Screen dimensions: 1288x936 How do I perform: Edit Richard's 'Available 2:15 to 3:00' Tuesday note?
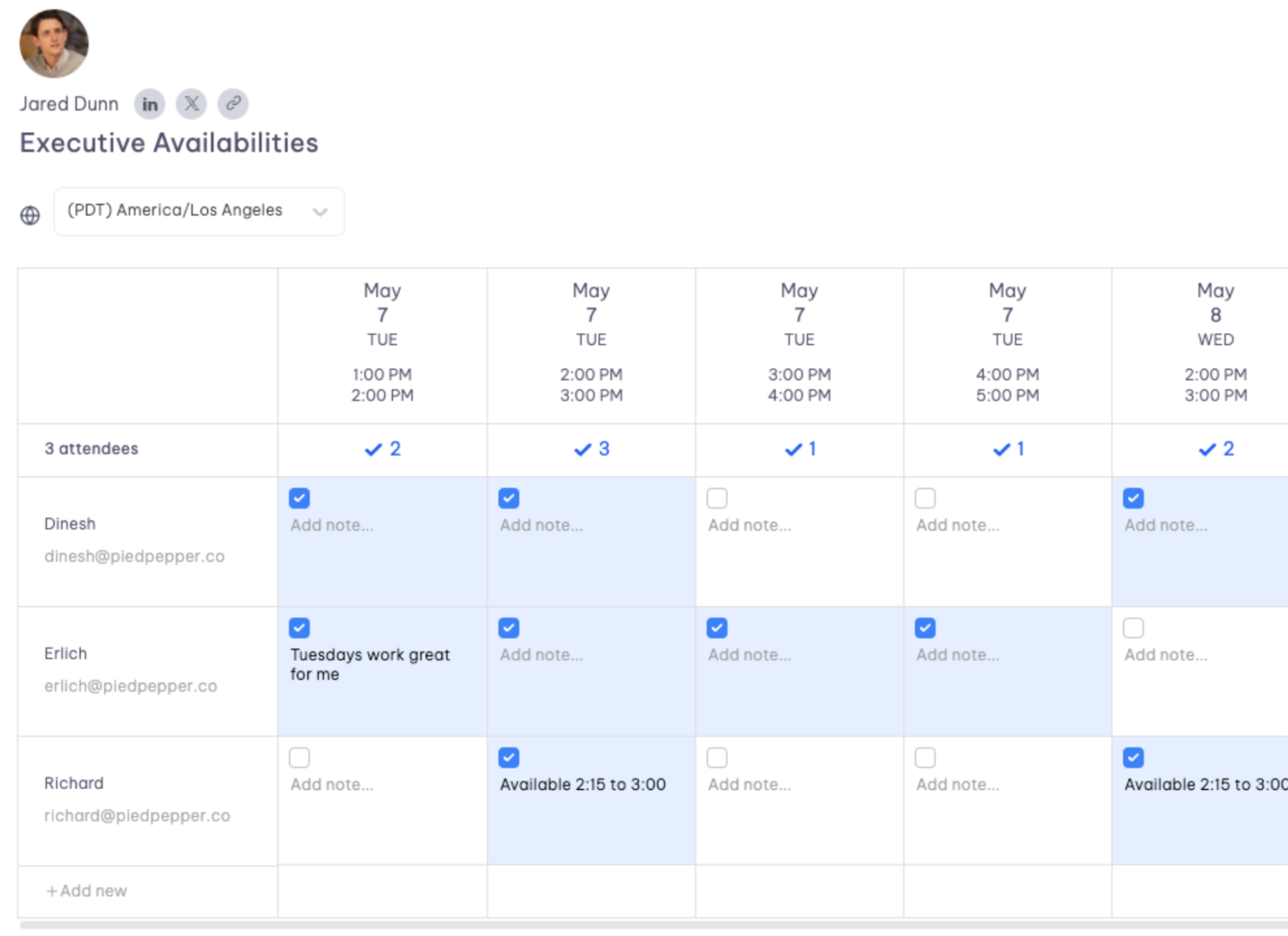tap(582, 785)
